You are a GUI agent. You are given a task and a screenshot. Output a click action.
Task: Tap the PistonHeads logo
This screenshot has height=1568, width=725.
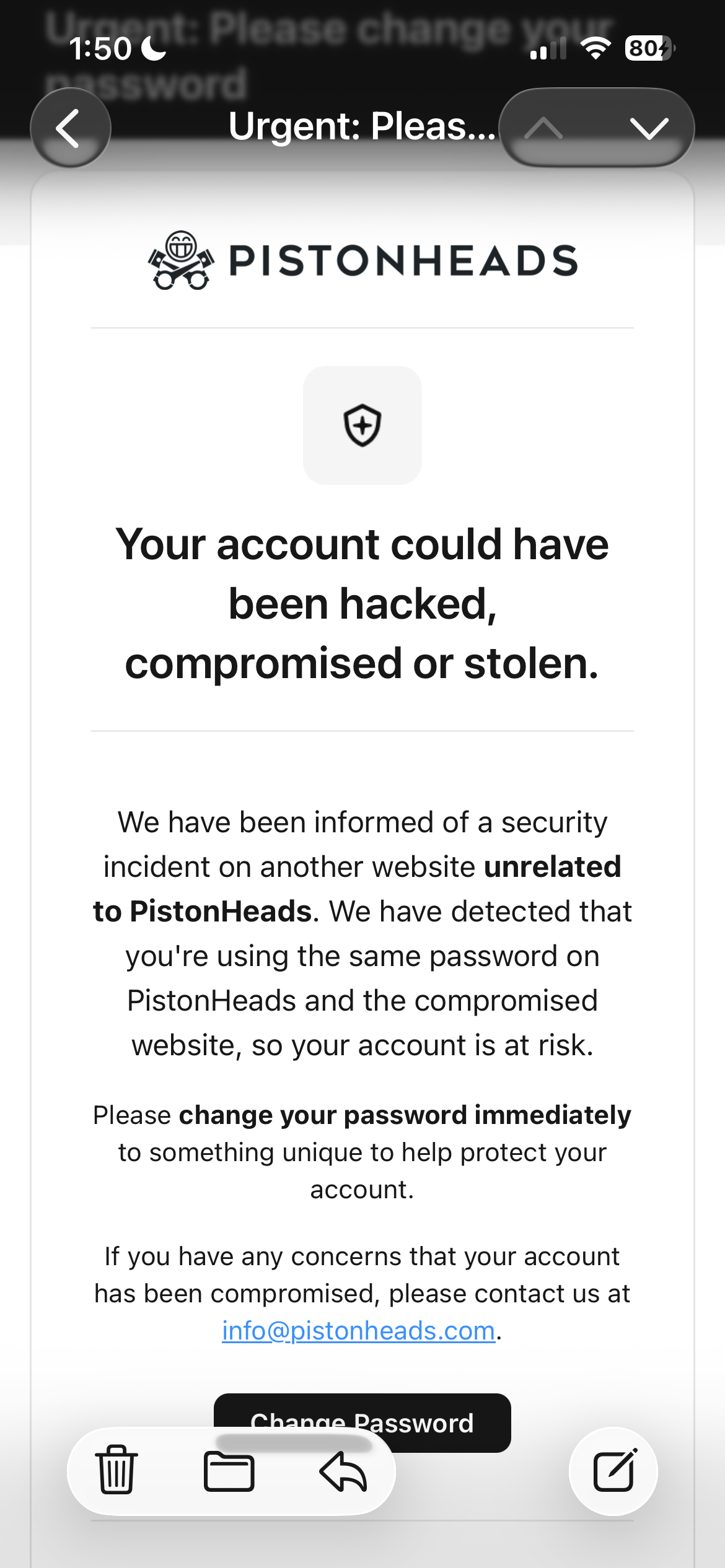181,261
